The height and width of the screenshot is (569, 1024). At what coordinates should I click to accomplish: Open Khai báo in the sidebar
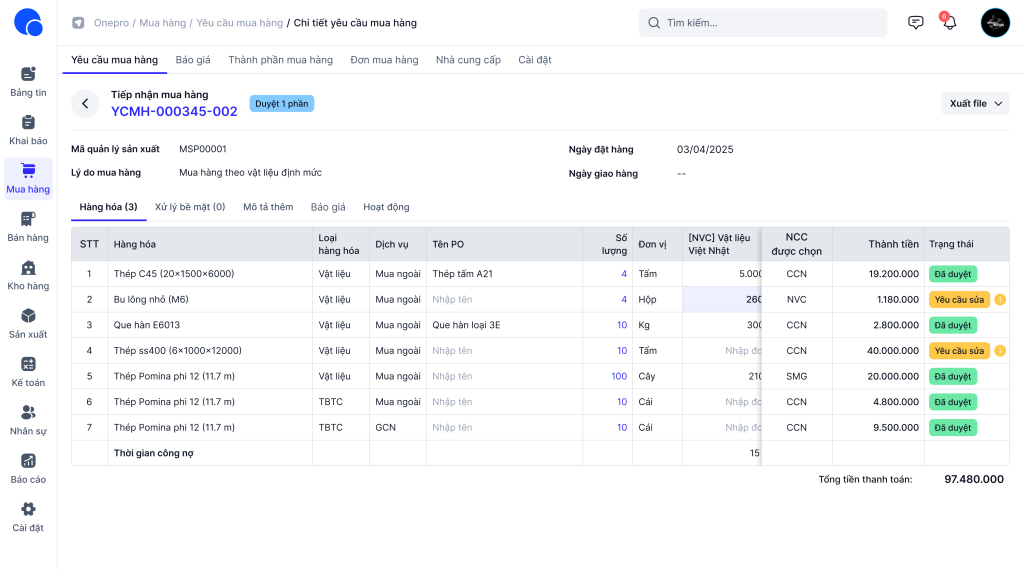click(x=28, y=123)
